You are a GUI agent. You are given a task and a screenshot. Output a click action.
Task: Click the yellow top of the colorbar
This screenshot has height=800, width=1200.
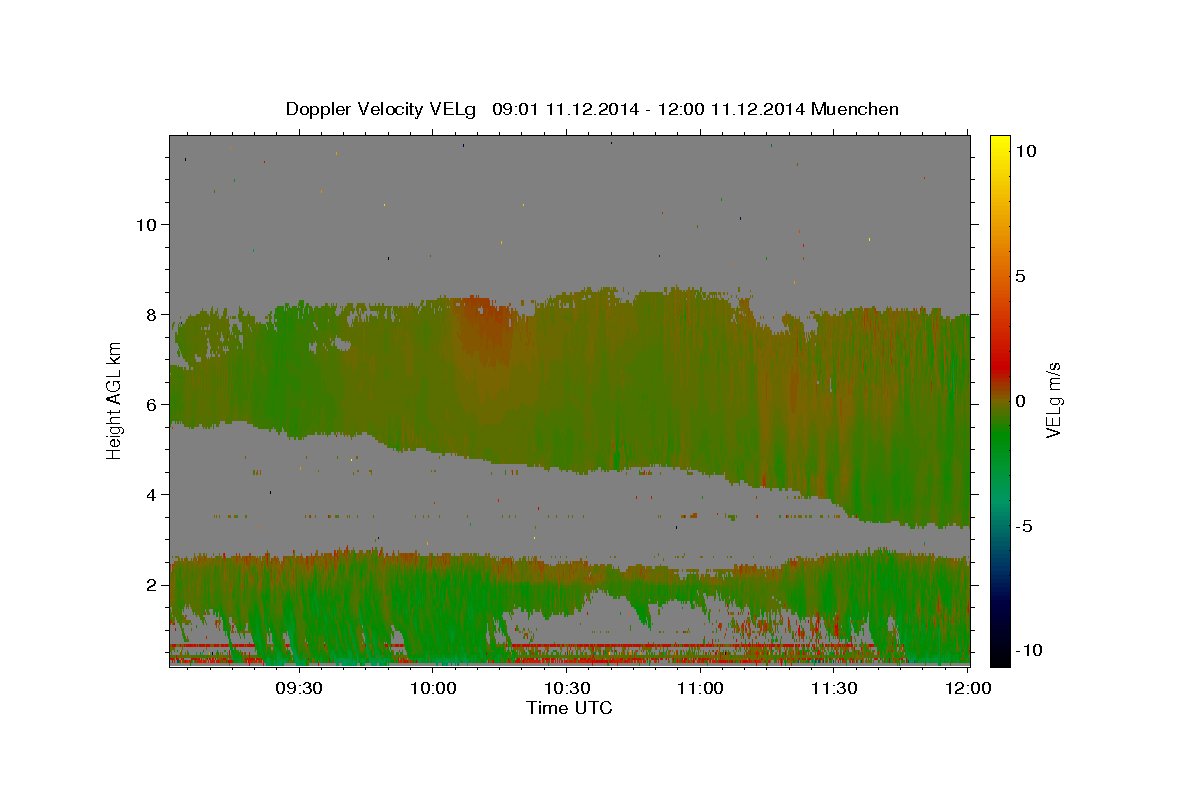pos(999,145)
